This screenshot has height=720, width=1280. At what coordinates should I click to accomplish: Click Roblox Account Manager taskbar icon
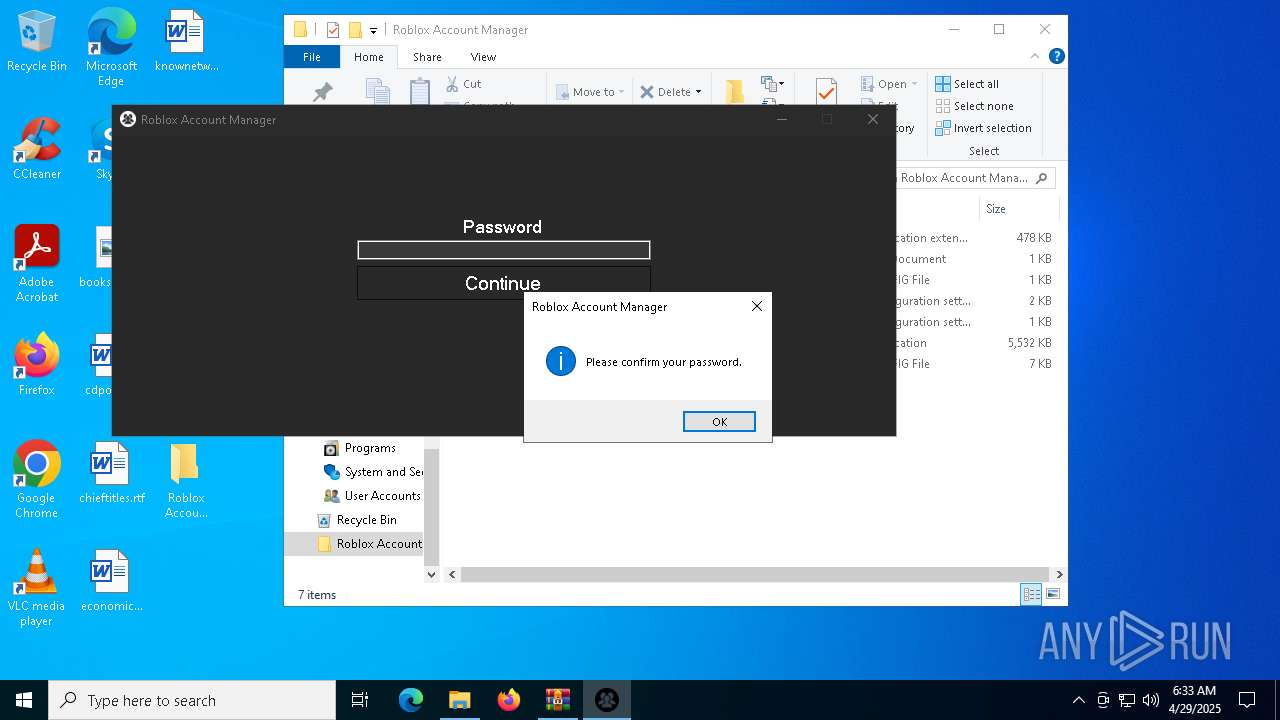(x=606, y=700)
